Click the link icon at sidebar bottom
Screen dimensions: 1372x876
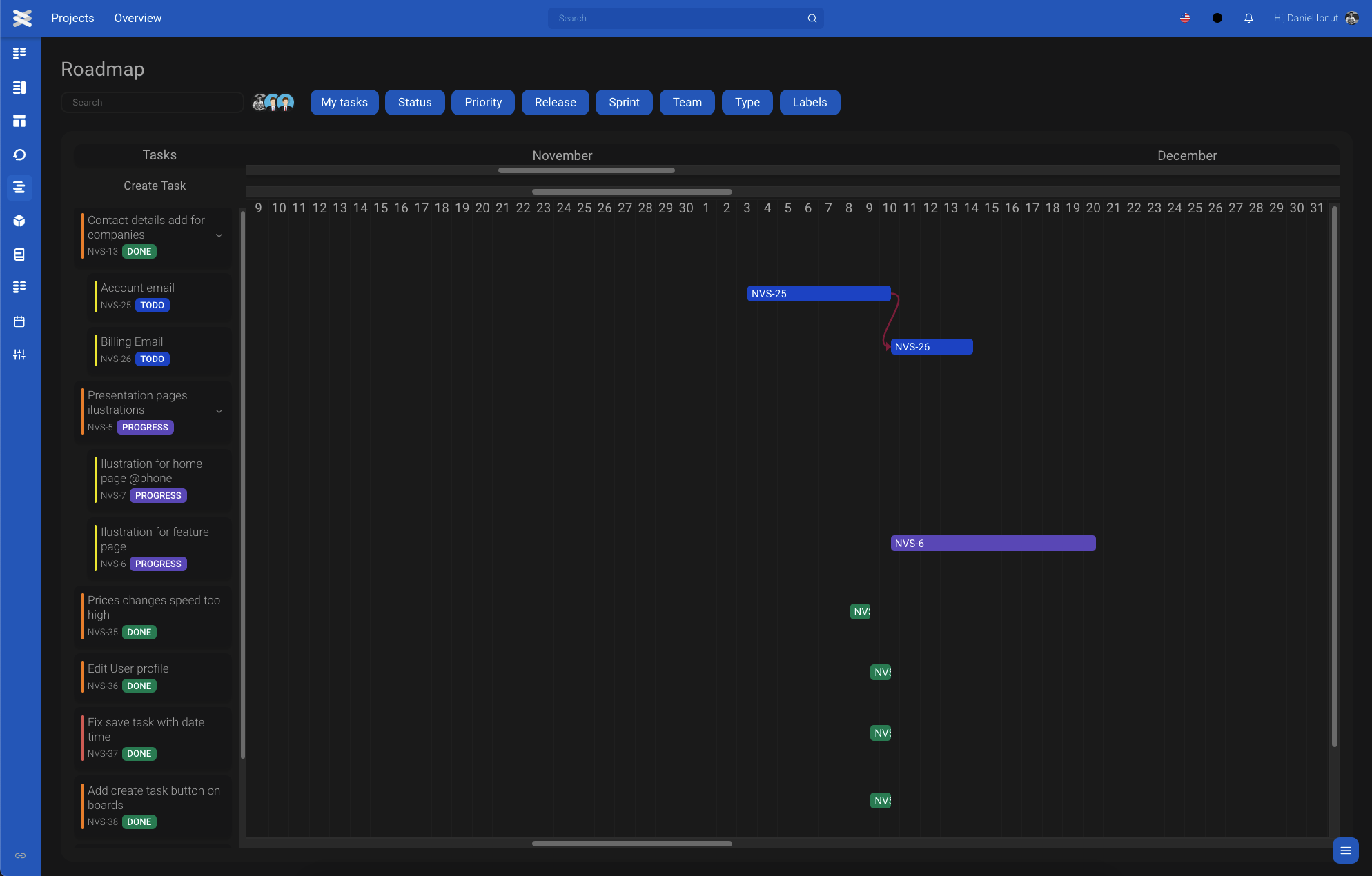tap(20, 855)
